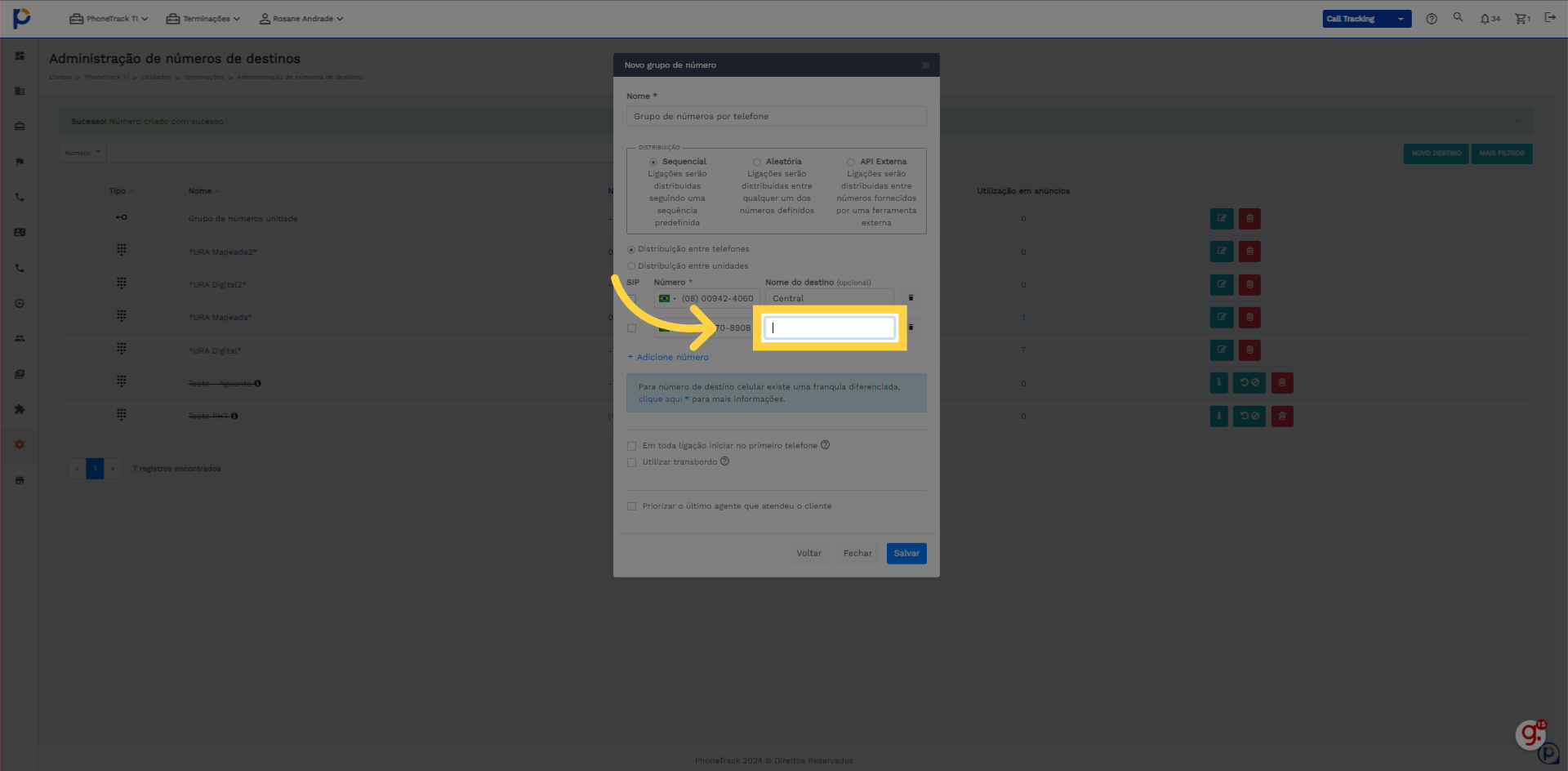Check Priorizar o último agente option

[631, 506]
